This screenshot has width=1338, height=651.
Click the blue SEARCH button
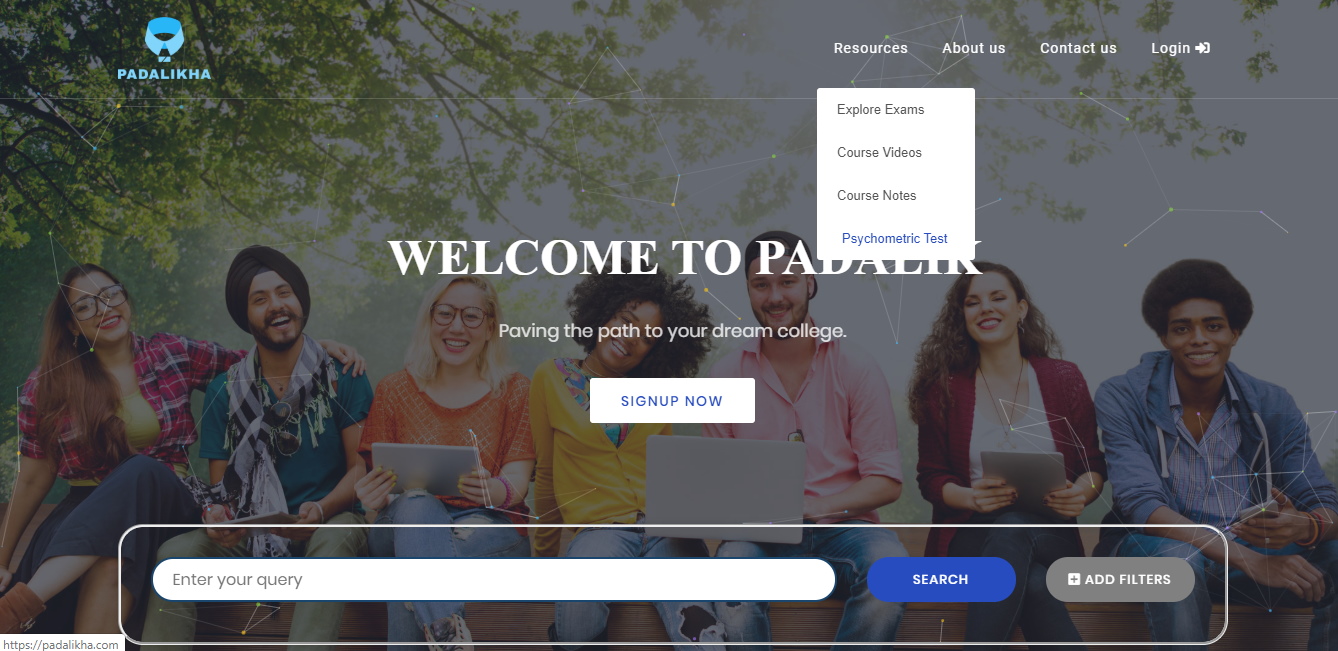coord(941,580)
